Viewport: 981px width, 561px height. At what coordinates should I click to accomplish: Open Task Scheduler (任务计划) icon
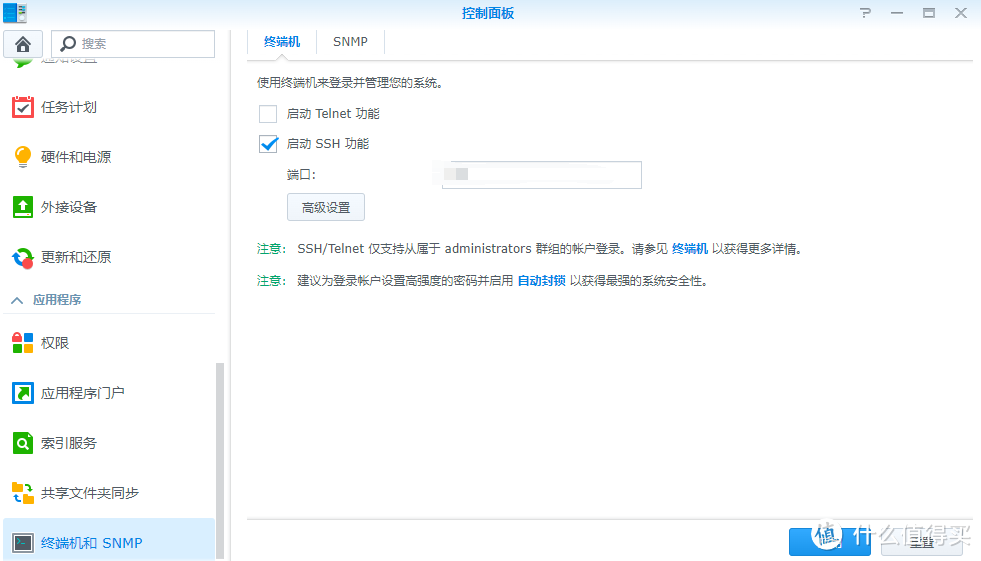point(23,107)
